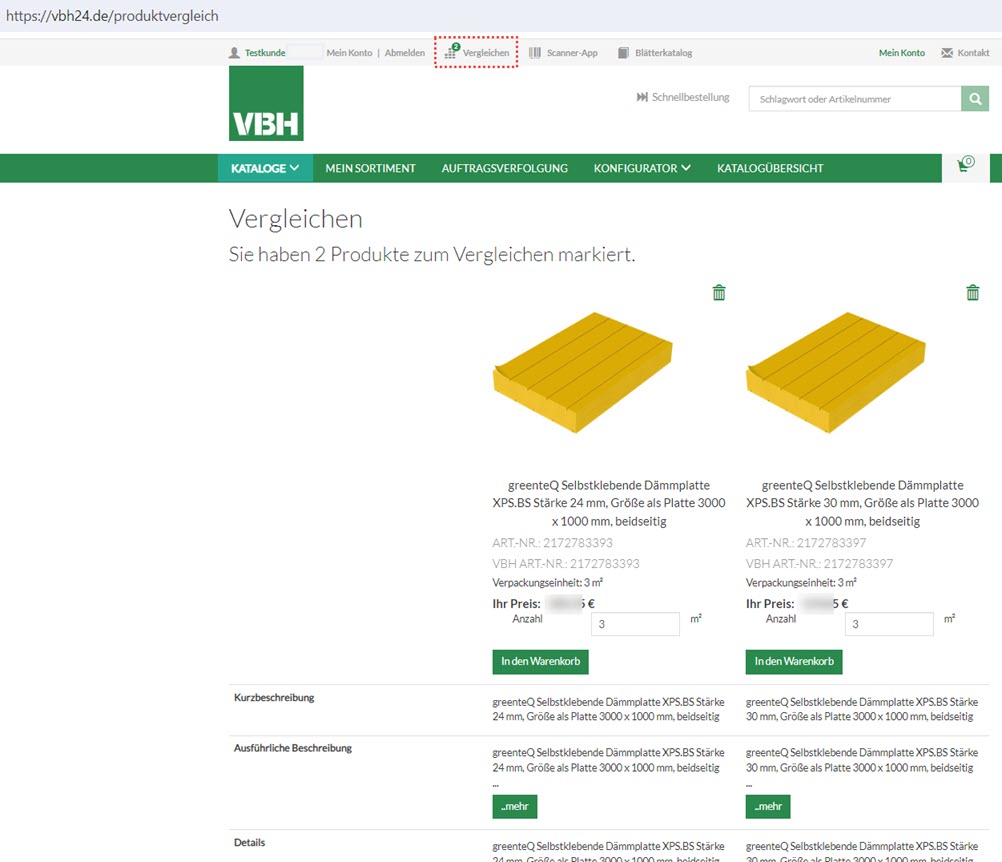Click ...mehr under the 30 mm description
1002x862 pixels.
768,806
